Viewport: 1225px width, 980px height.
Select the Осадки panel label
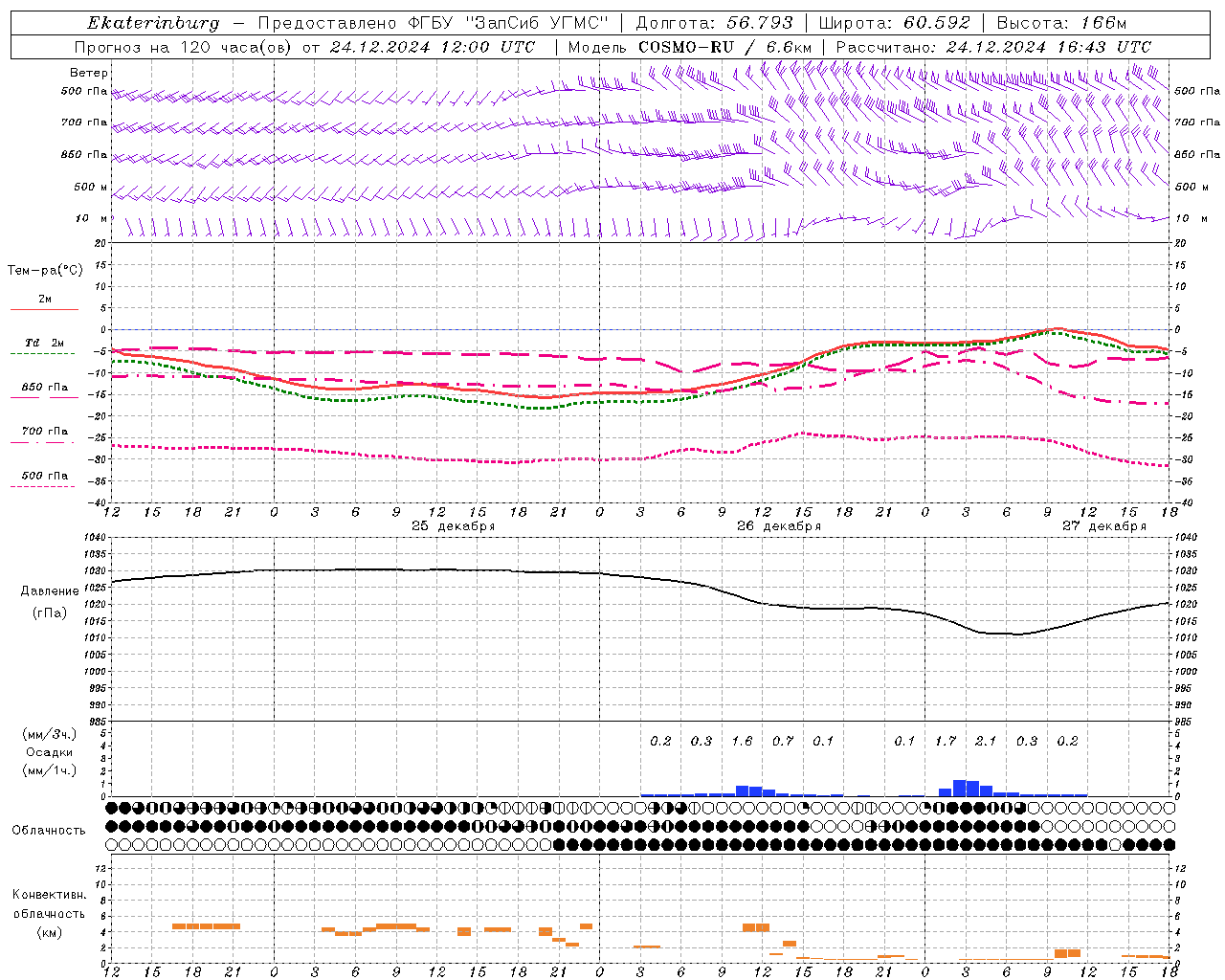(x=50, y=752)
